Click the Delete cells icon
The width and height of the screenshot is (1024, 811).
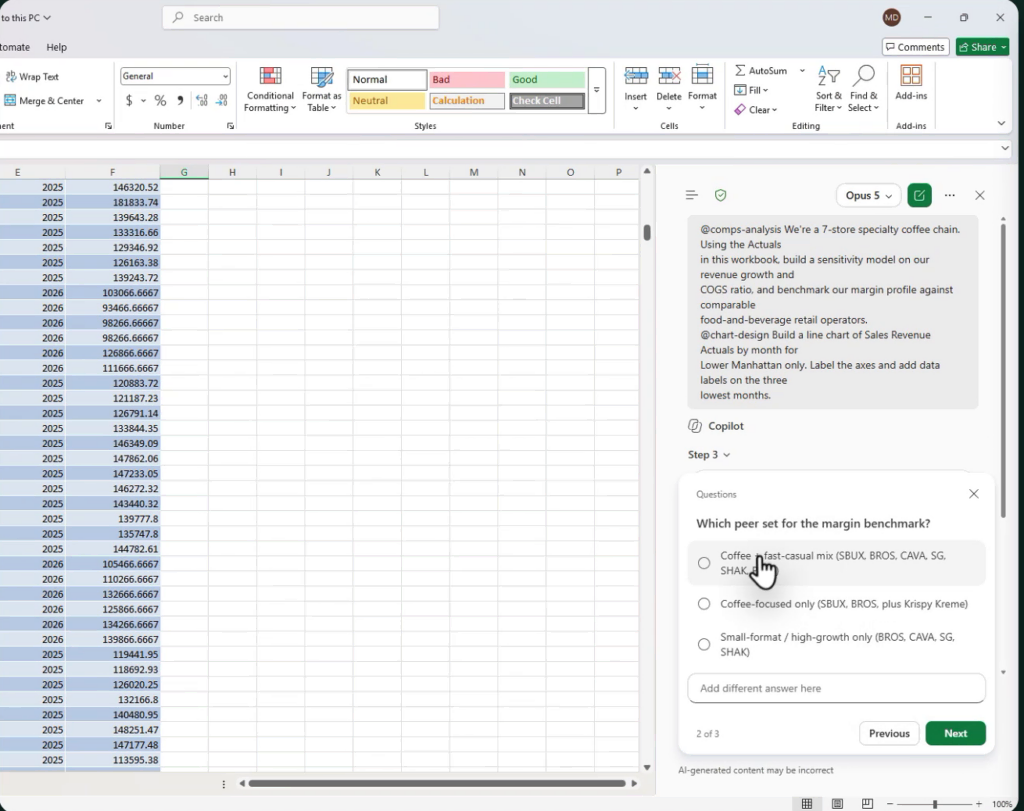669,76
